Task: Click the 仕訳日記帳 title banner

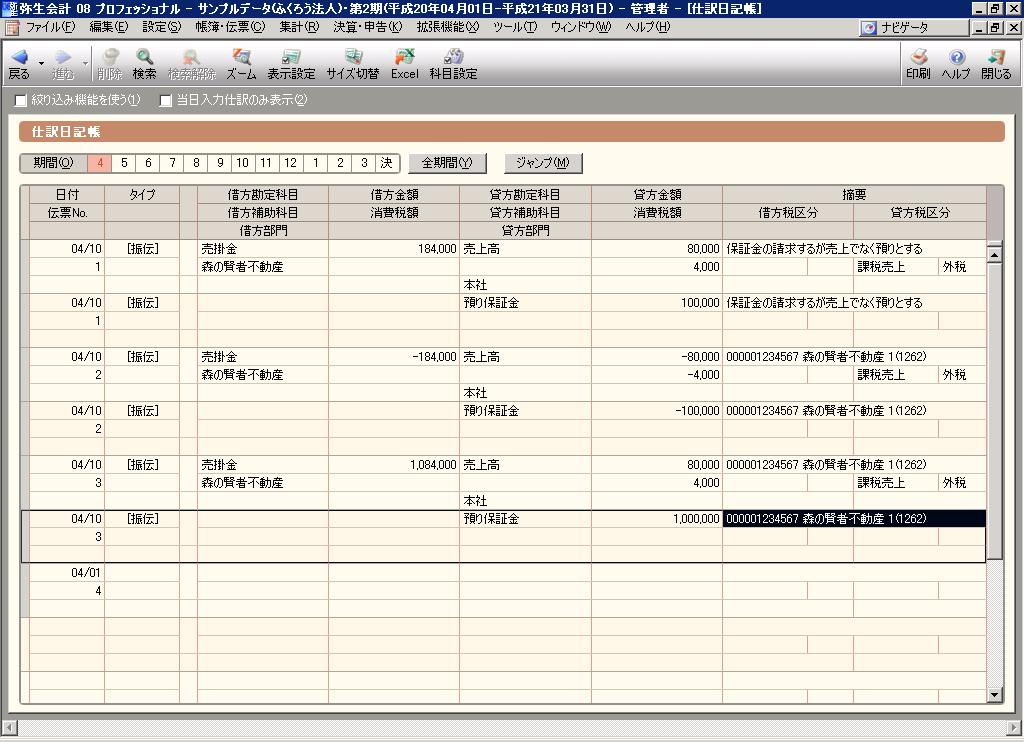Action: point(512,132)
